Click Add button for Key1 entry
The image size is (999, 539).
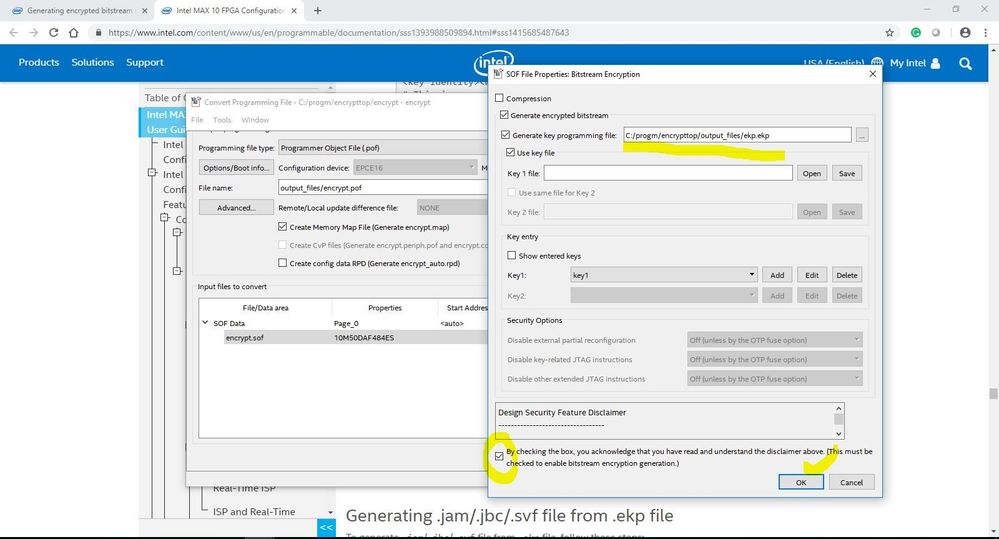click(777, 275)
